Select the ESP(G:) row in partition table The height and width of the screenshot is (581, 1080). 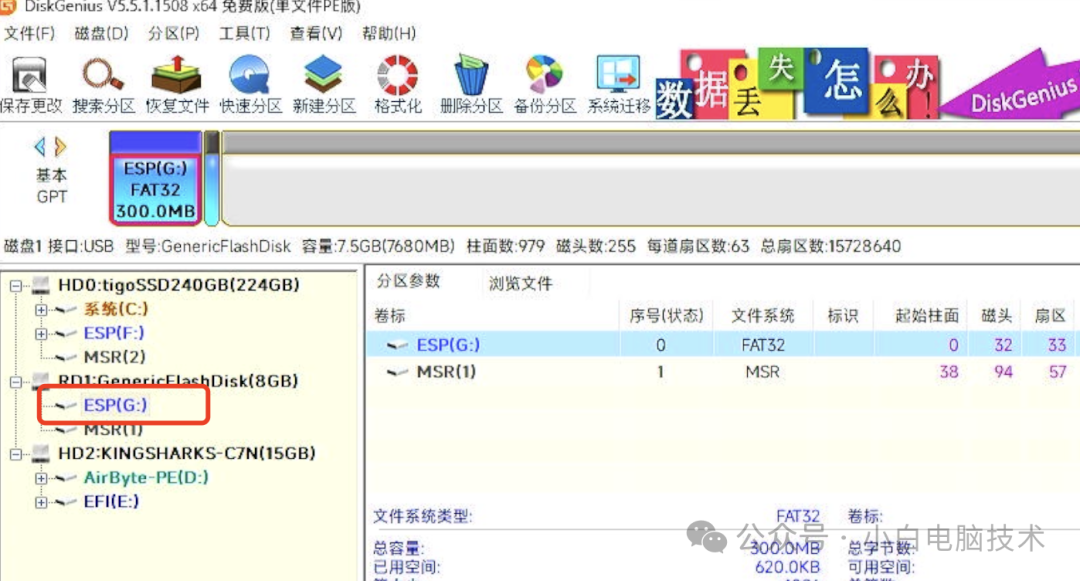coord(723,344)
